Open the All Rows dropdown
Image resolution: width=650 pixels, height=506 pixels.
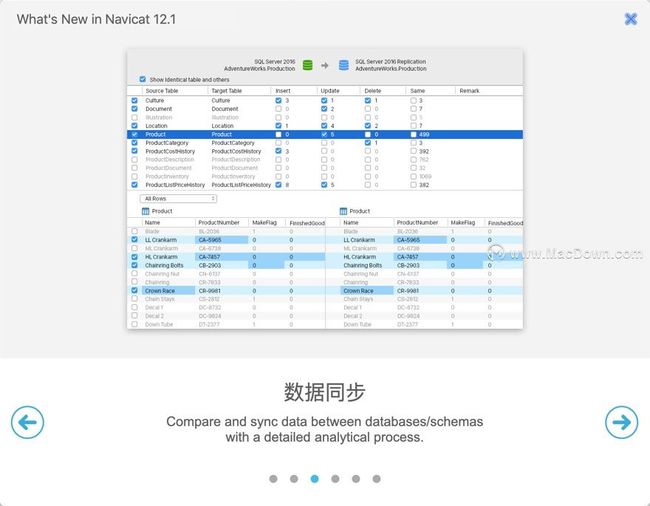178,199
